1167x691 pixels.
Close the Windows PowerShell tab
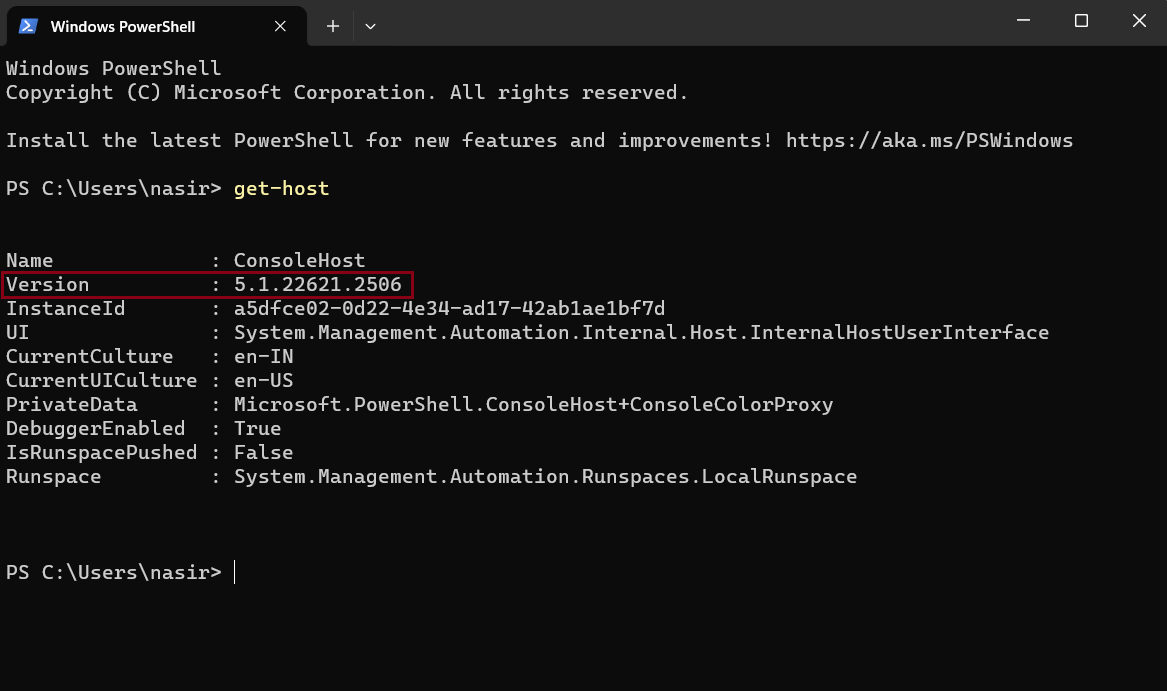280,26
